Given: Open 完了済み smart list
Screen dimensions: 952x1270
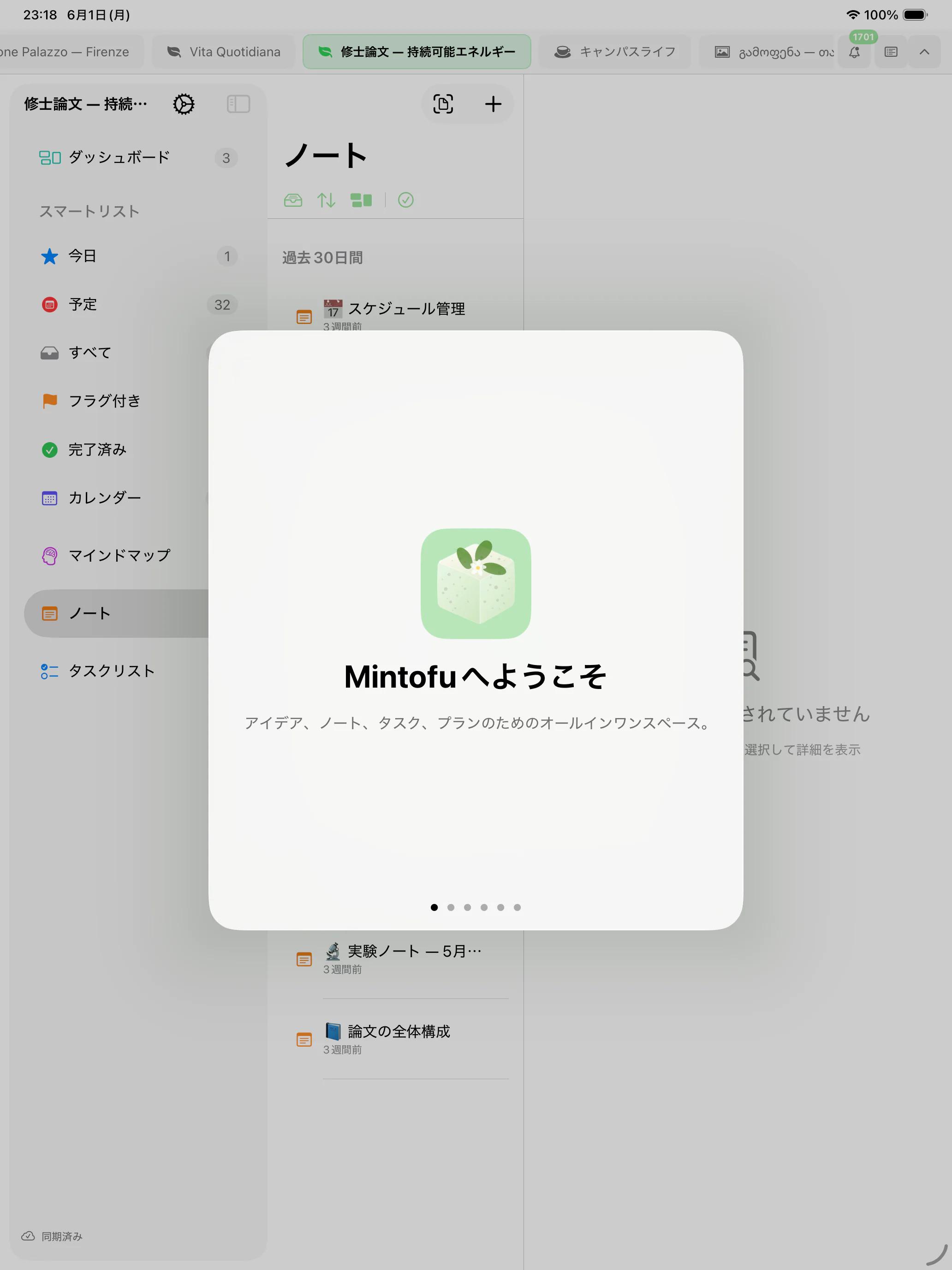Looking at the screenshot, I should click(117, 449).
